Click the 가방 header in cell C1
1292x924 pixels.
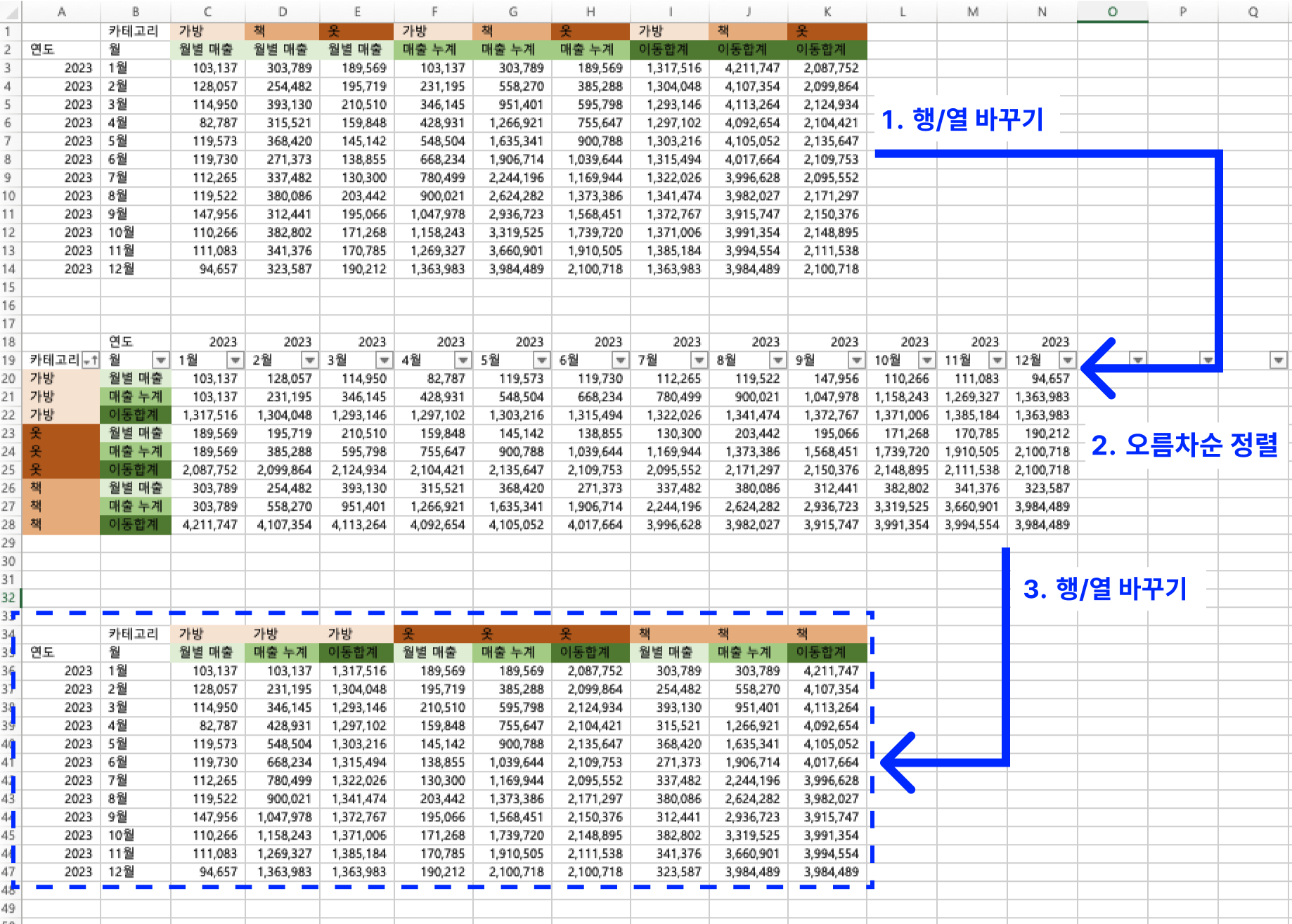(x=208, y=32)
